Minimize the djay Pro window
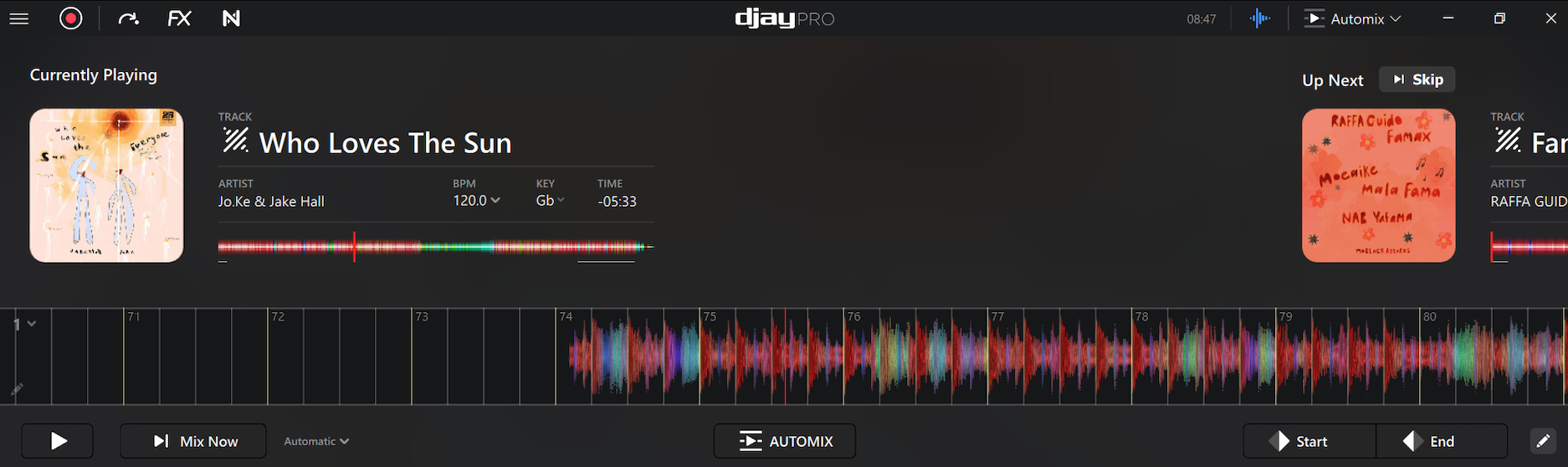The height and width of the screenshot is (467, 1568). pos(1448,18)
